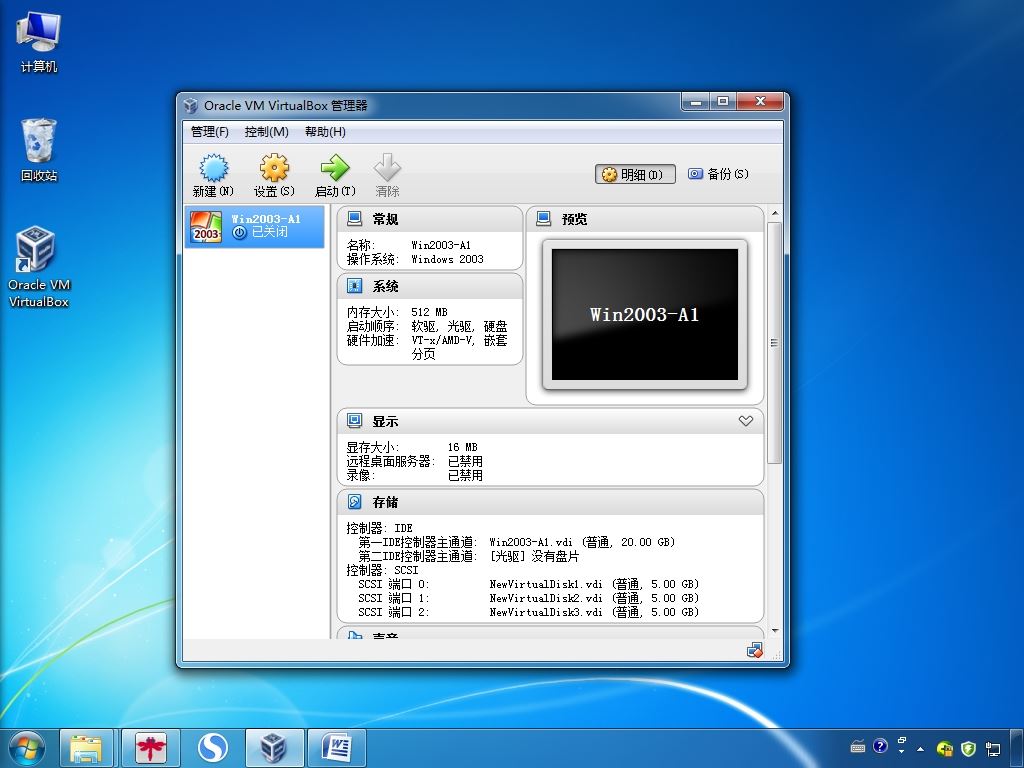The width and height of the screenshot is (1024, 768).
Task: Click the 常规 general section header icon
Action: 355,219
